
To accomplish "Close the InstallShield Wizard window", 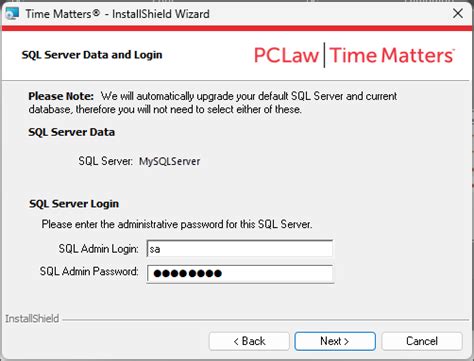I will point(458,14).
